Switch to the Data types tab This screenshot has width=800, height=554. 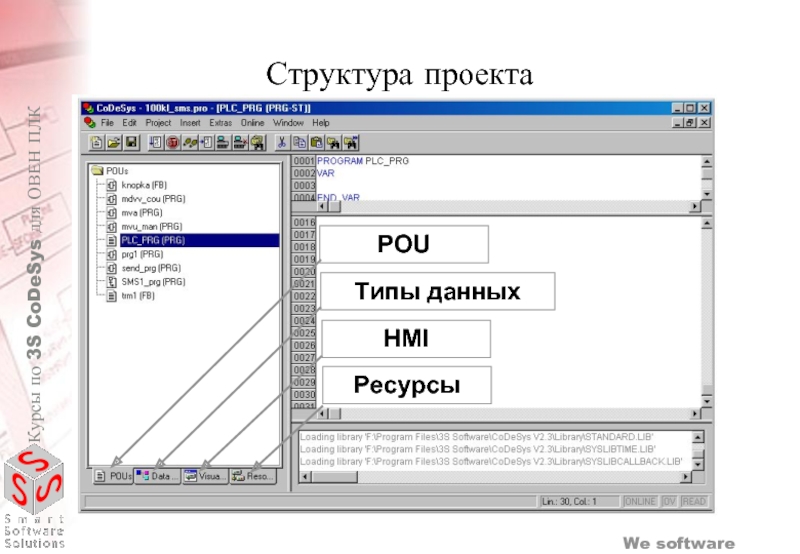(158, 476)
